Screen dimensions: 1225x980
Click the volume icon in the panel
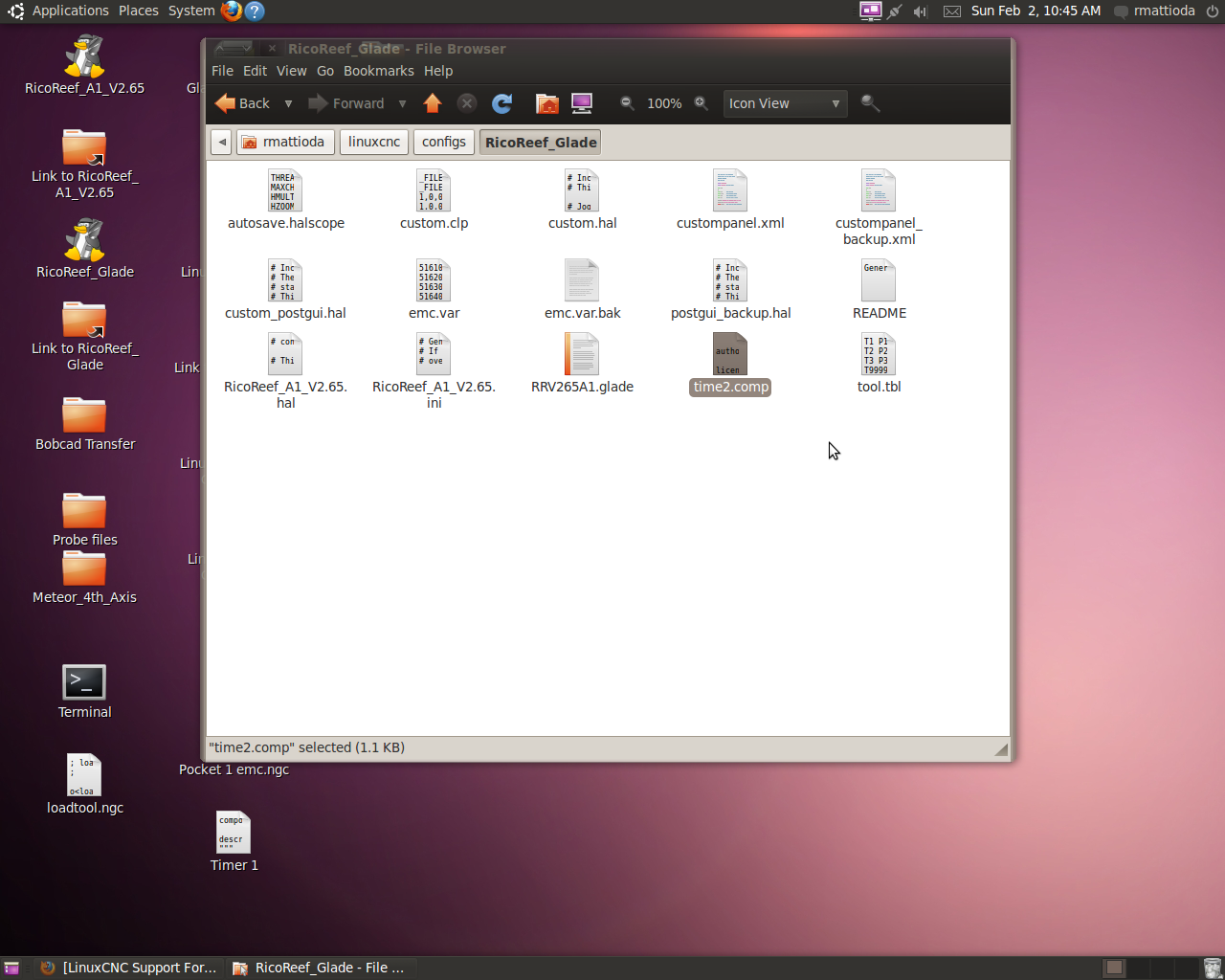tap(921, 11)
